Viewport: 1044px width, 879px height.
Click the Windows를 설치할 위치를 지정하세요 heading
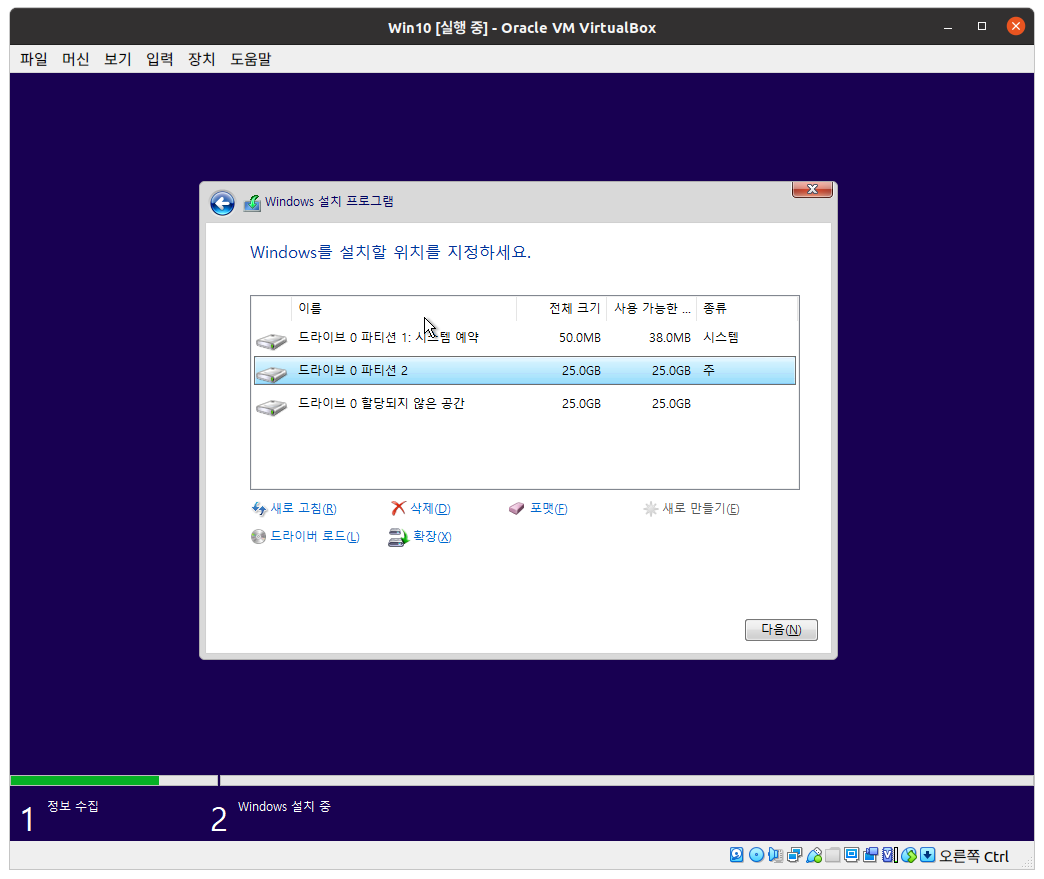pos(390,252)
